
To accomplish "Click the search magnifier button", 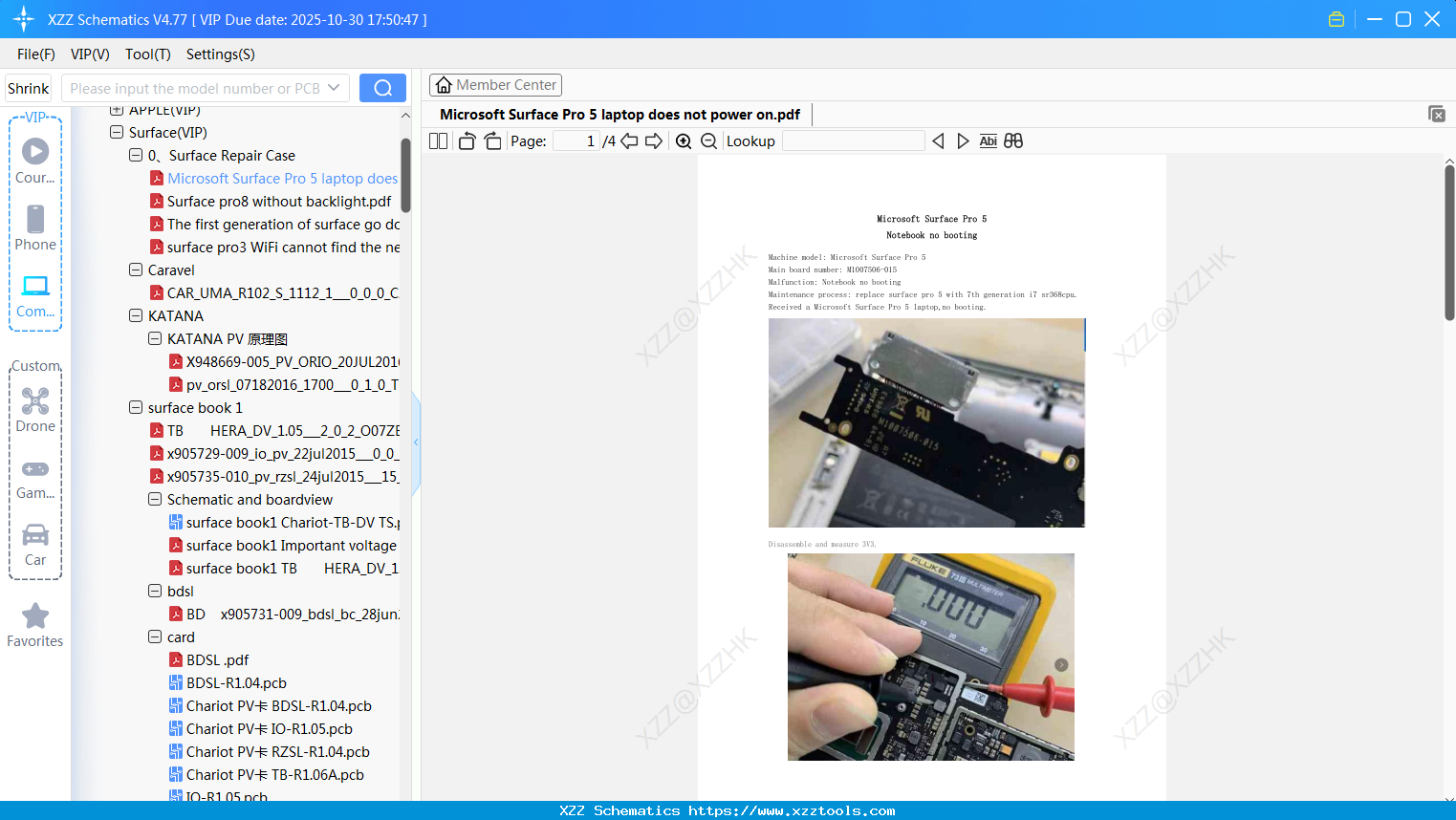I will tap(382, 88).
